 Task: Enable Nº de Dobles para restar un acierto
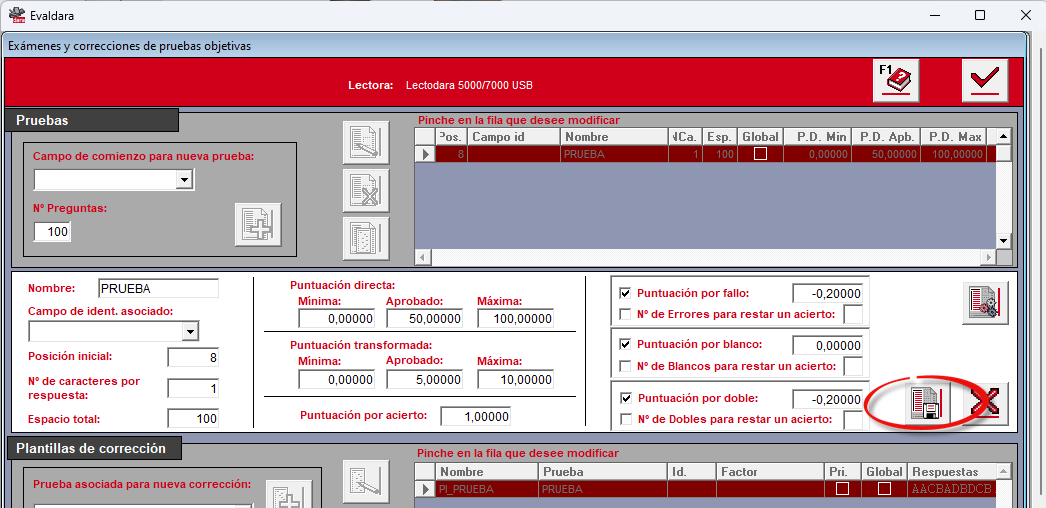626,419
